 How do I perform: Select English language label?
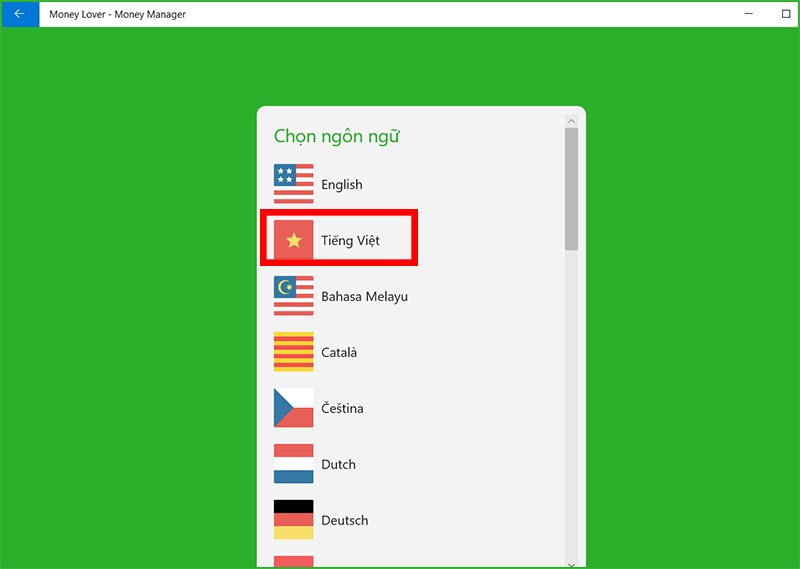[342, 184]
